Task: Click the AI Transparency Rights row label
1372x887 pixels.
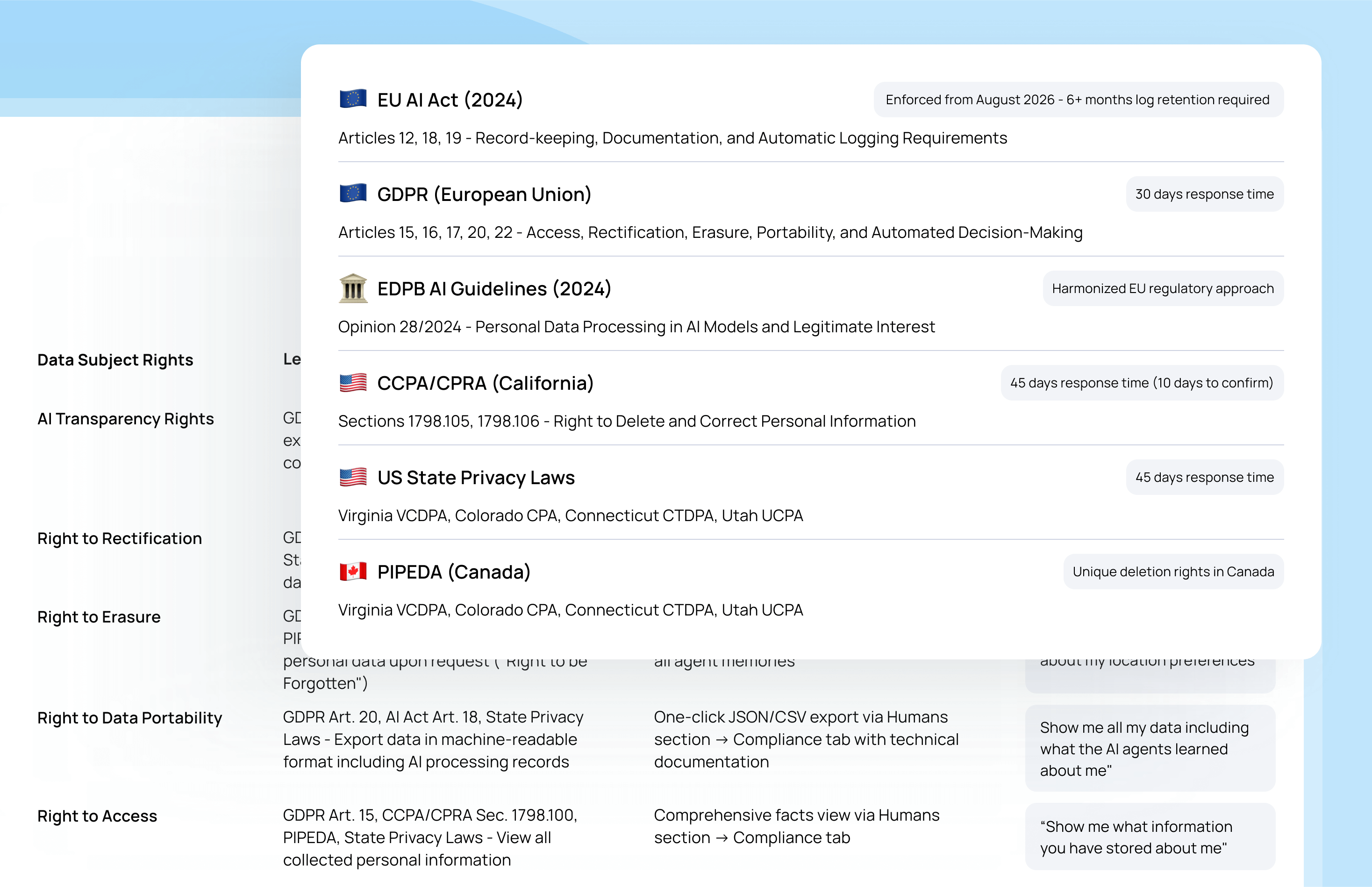Action: coord(126,419)
